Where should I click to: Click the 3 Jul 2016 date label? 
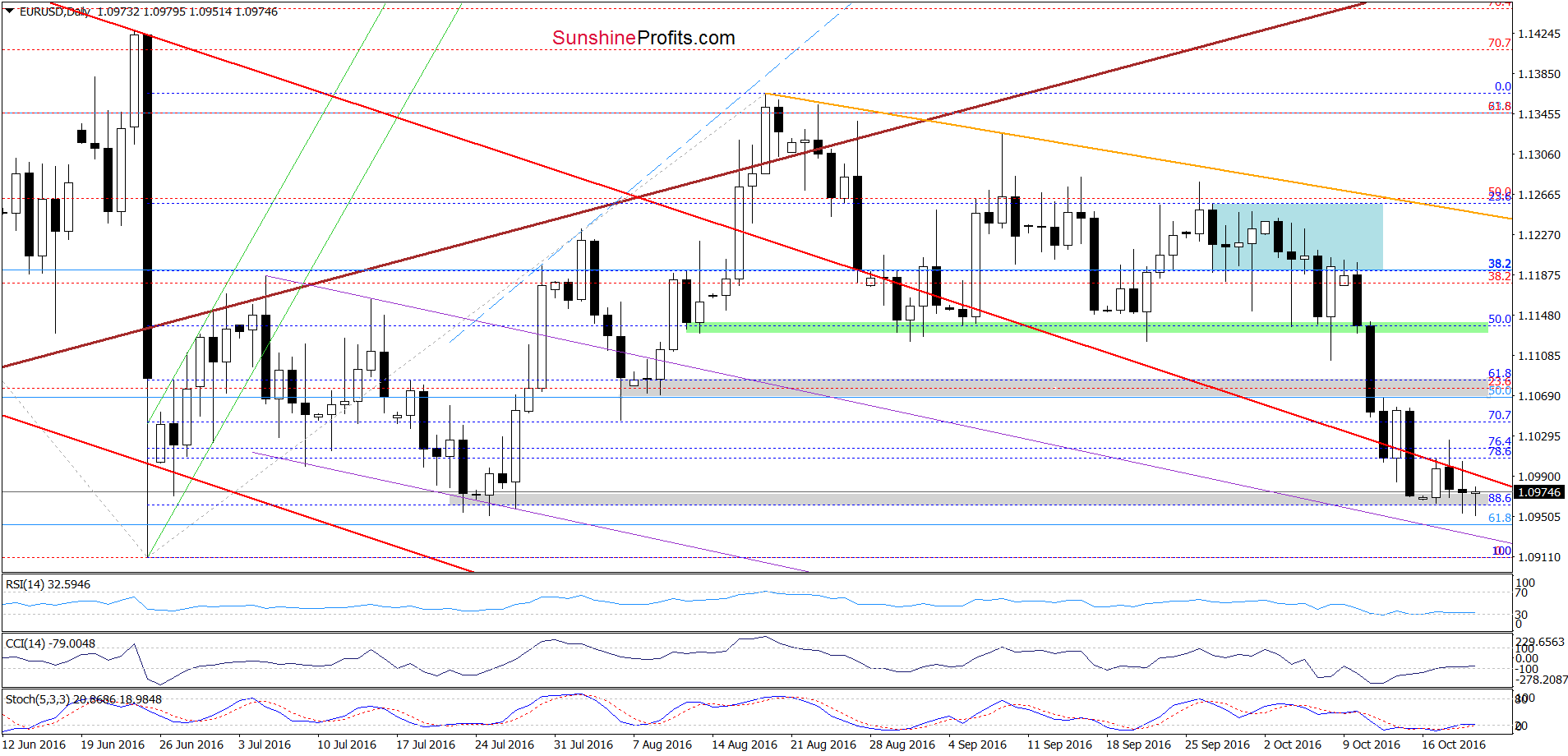[x=265, y=744]
